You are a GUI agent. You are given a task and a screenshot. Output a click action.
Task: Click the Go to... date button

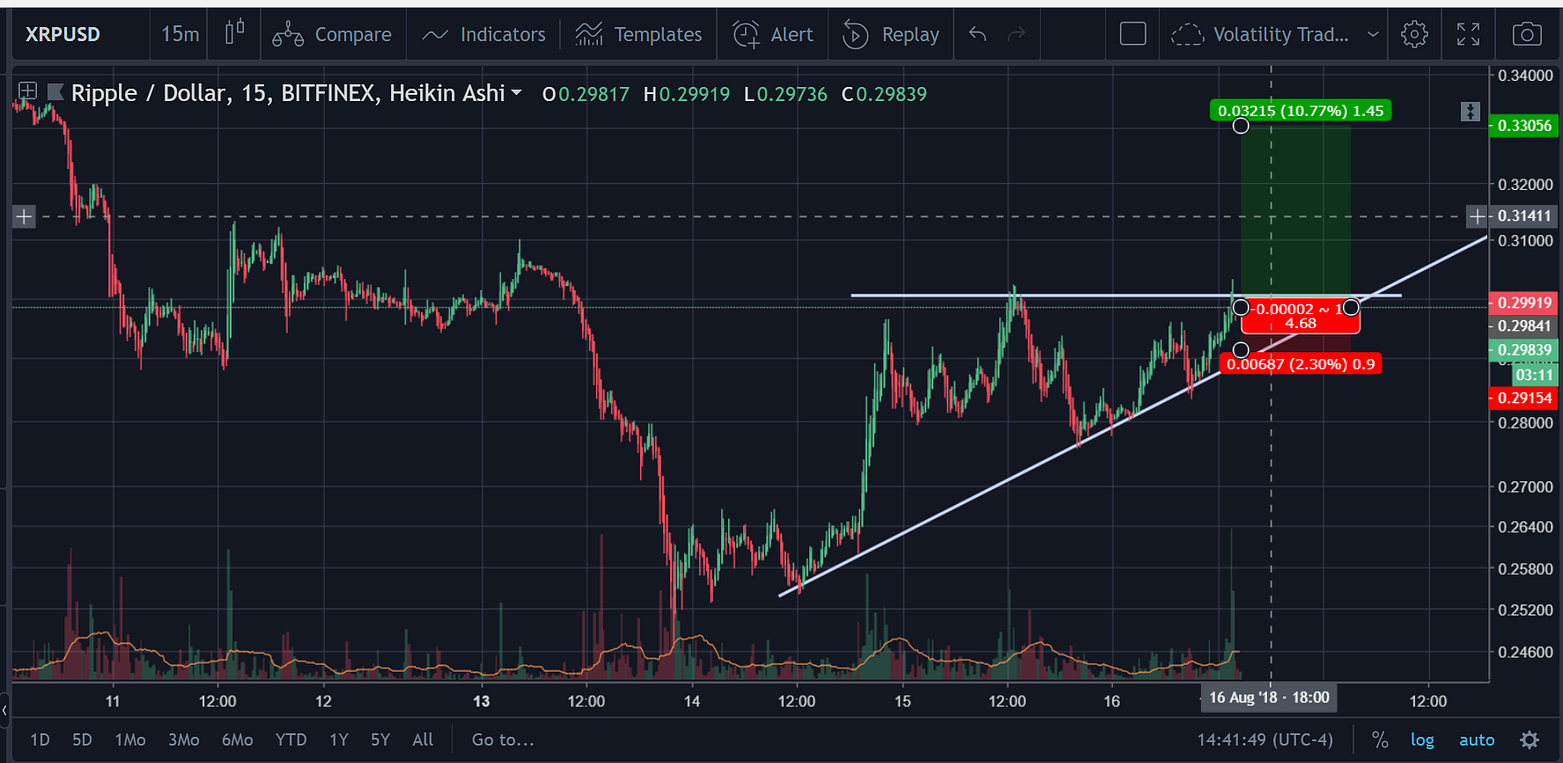(x=503, y=740)
